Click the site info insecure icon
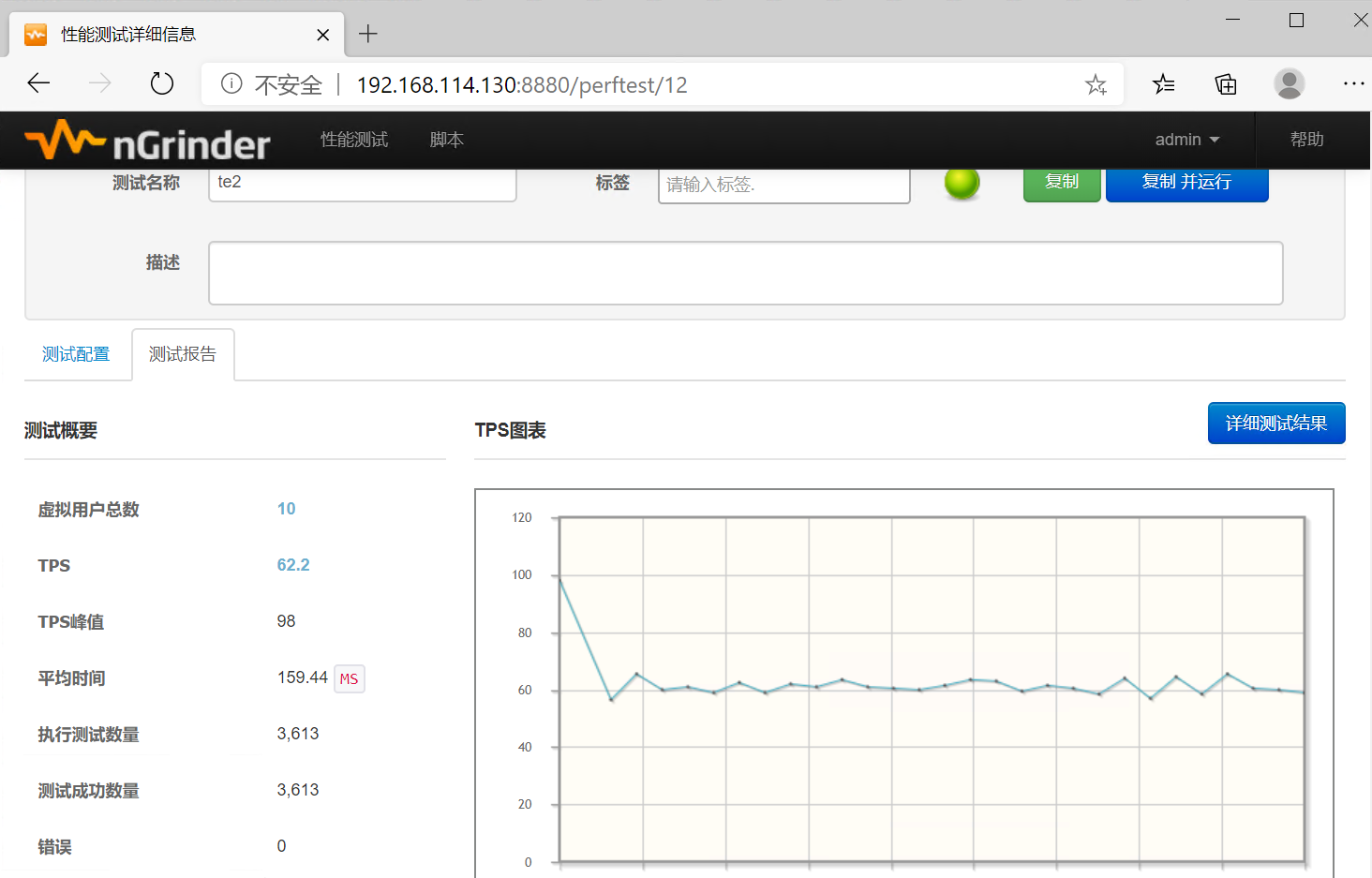This screenshot has height=878, width=1372. point(231,84)
